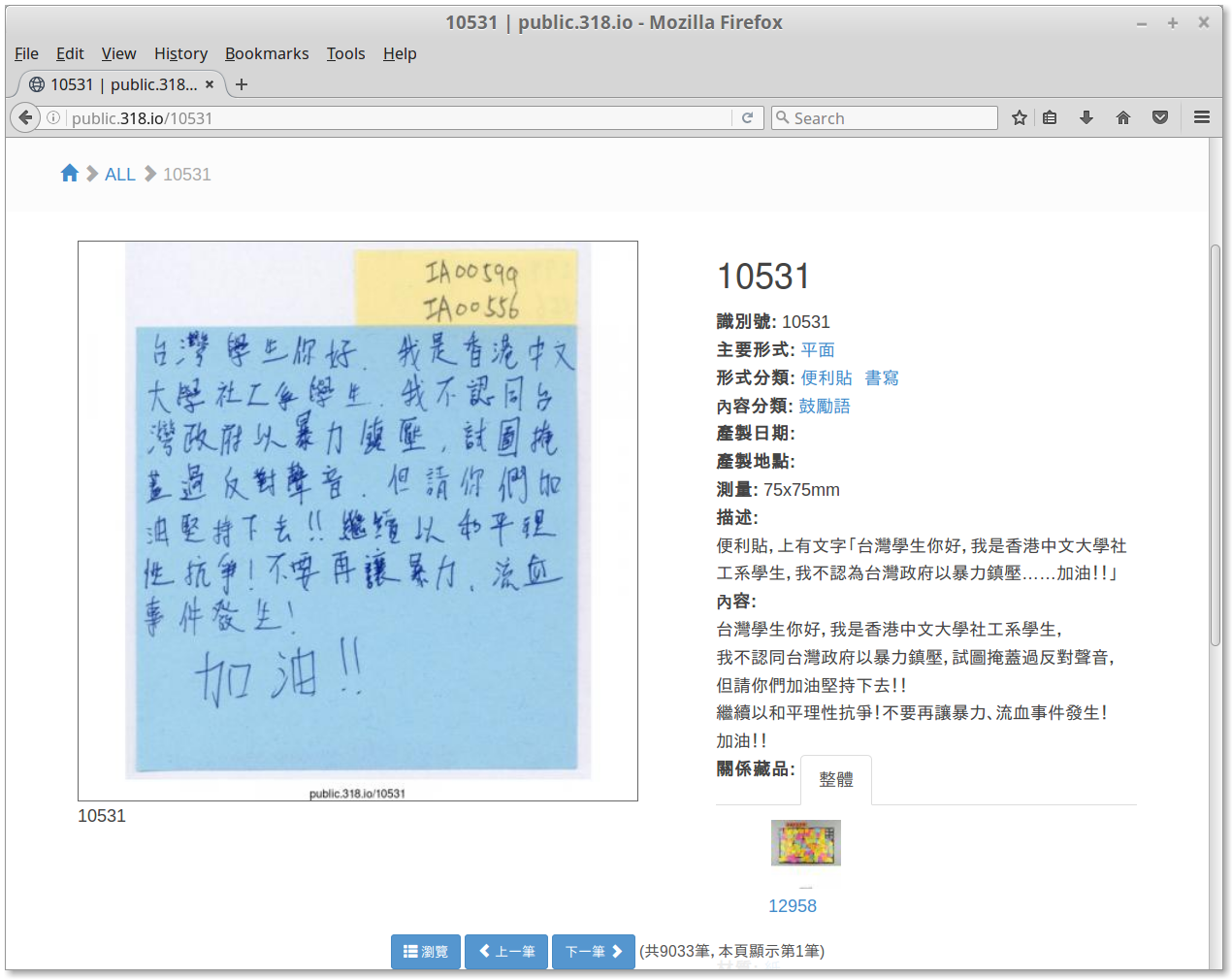Follow the 鼓勵語 category link
Viewport: 1232px width, 979px height.
(x=825, y=406)
